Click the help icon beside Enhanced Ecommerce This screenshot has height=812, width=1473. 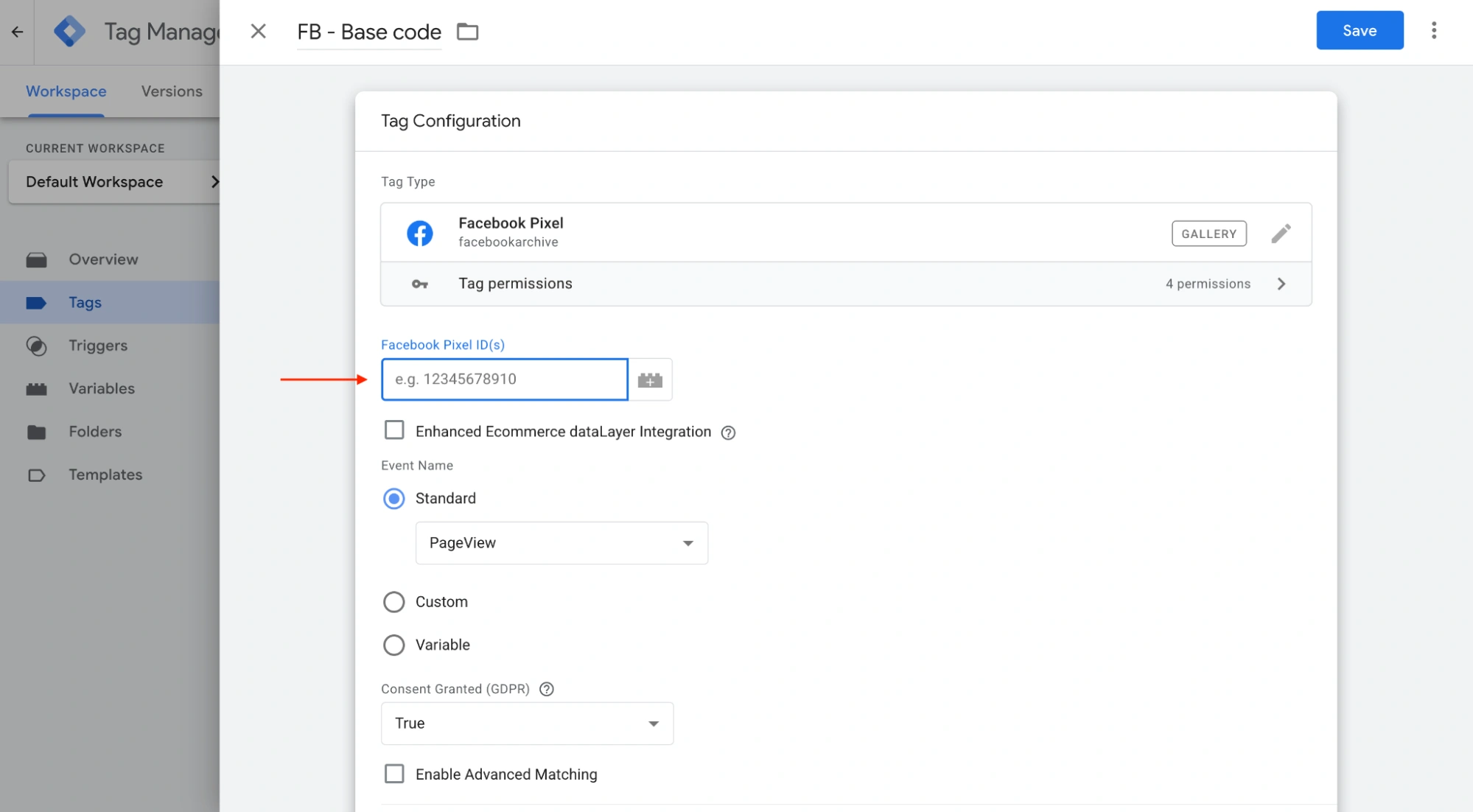tap(728, 433)
